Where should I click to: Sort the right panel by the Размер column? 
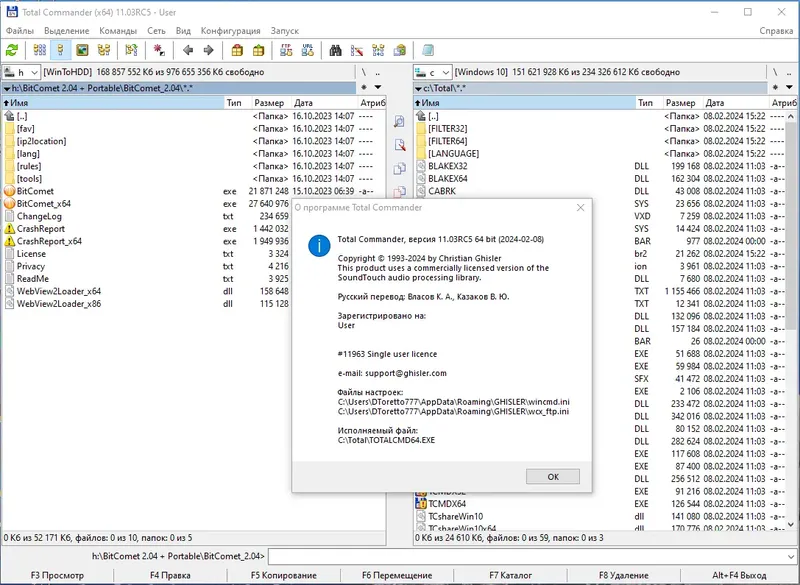coord(681,103)
